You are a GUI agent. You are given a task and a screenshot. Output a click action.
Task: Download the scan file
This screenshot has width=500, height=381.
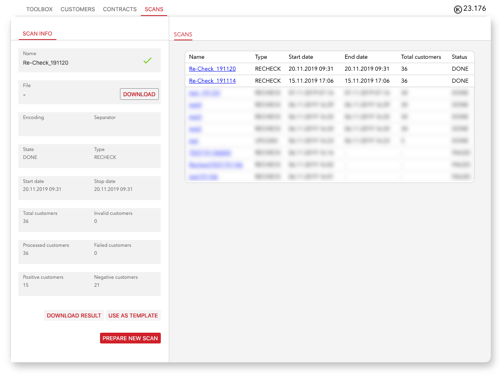[x=139, y=94]
